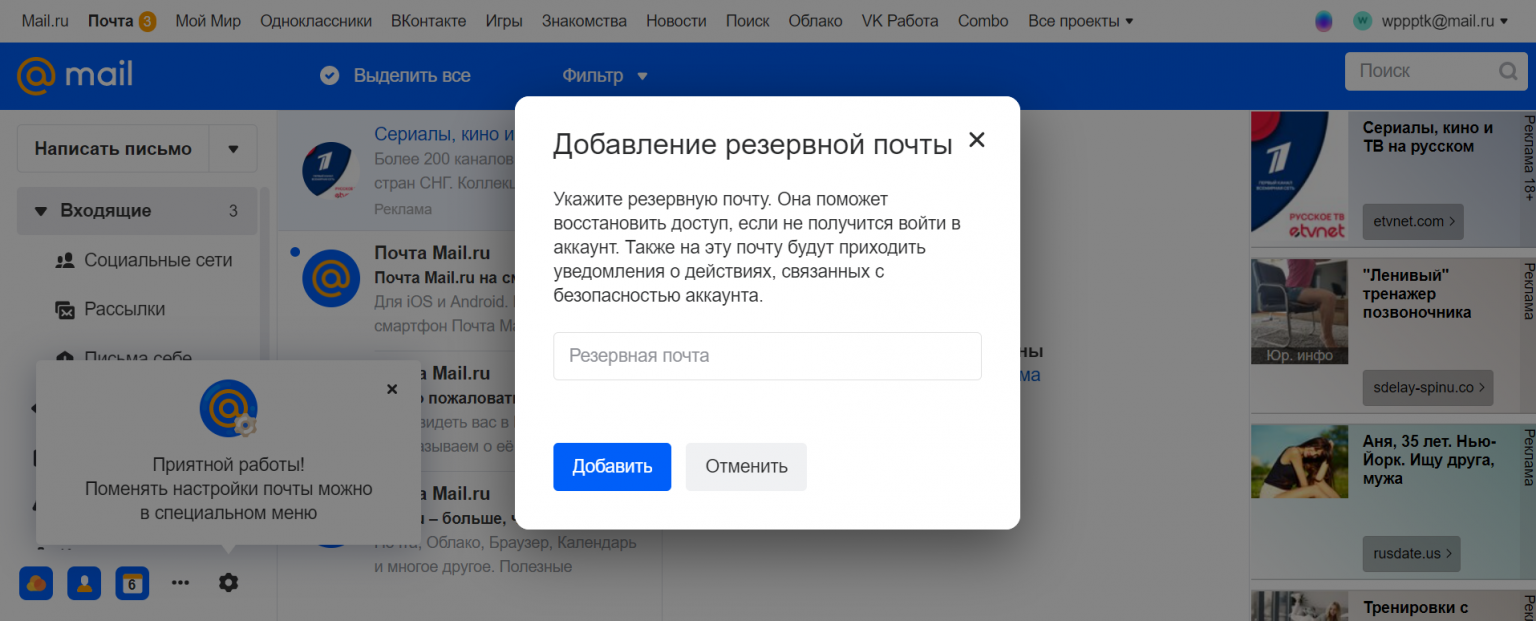Collapse the Входящие folder chevron

coord(39,211)
